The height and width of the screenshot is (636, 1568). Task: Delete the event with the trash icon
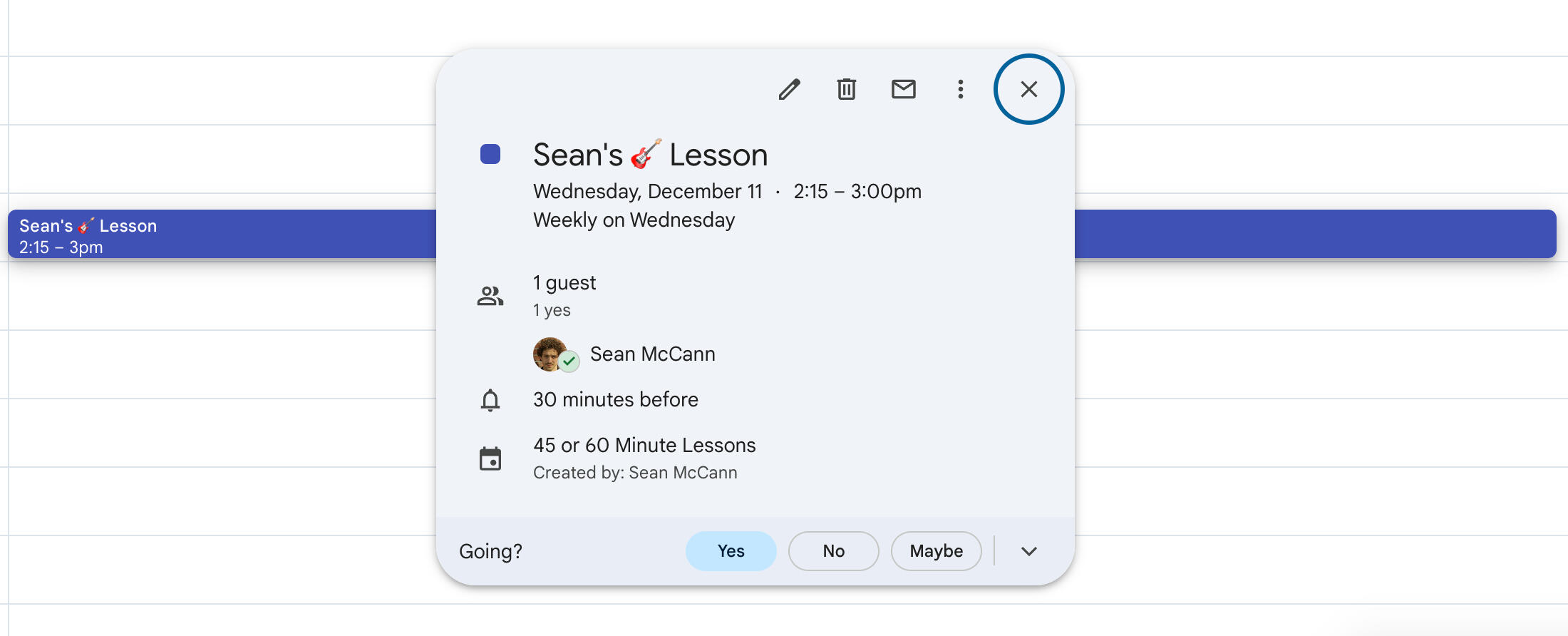pos(846,89)
